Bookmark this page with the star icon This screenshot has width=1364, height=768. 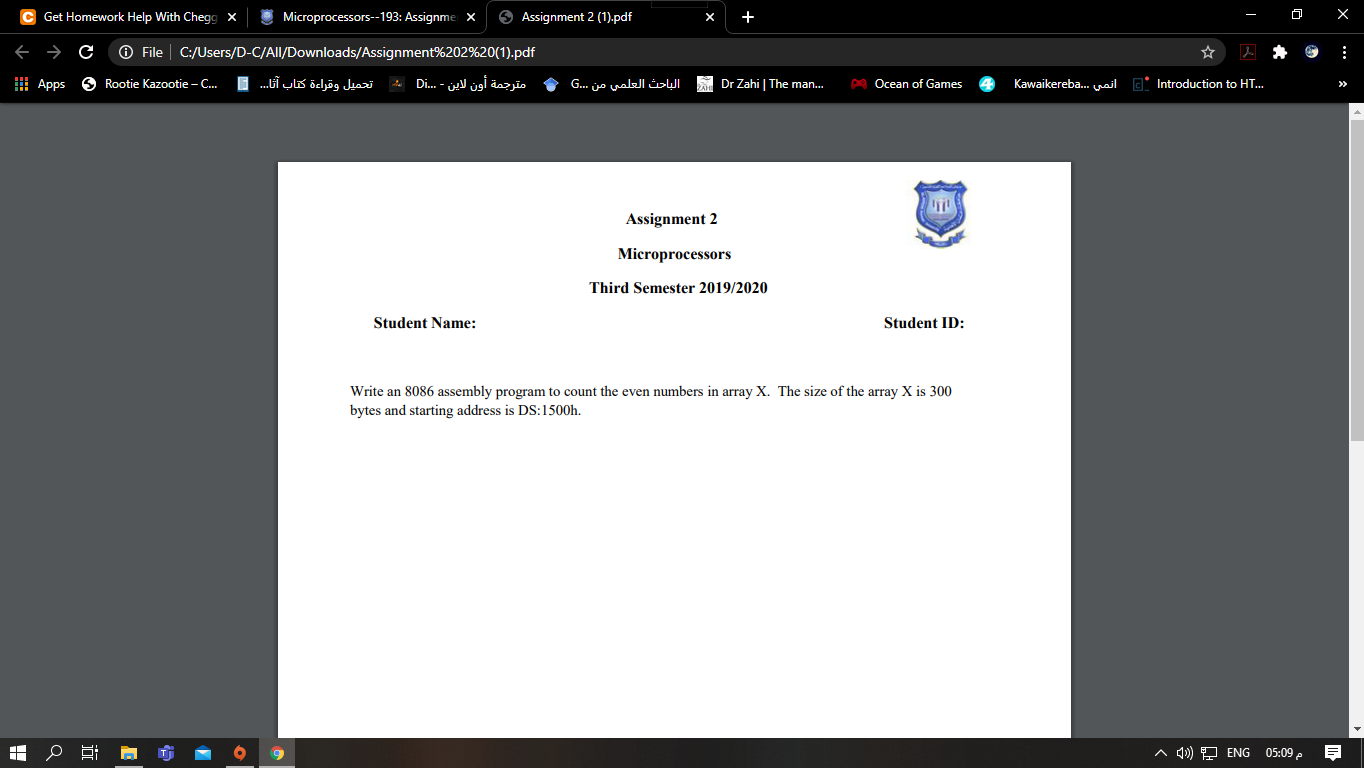1208,52
